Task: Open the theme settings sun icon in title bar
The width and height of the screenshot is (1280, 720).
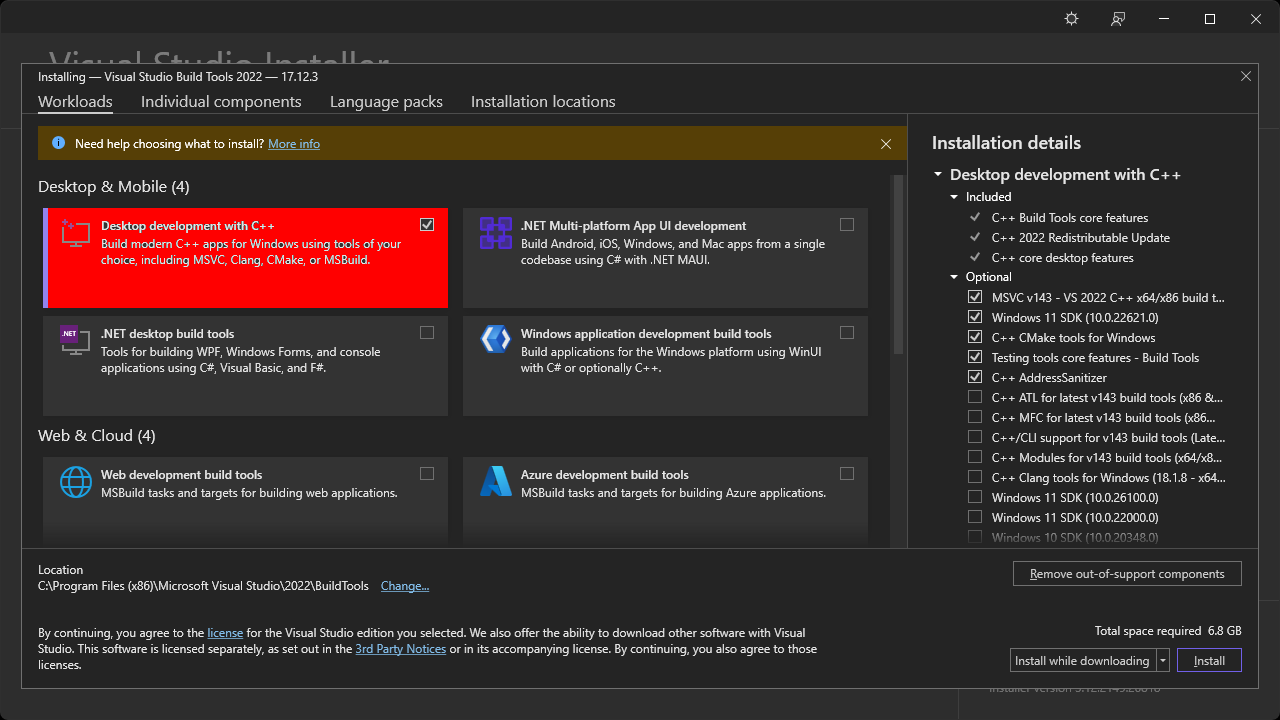Action: (x=1072, y=19)
